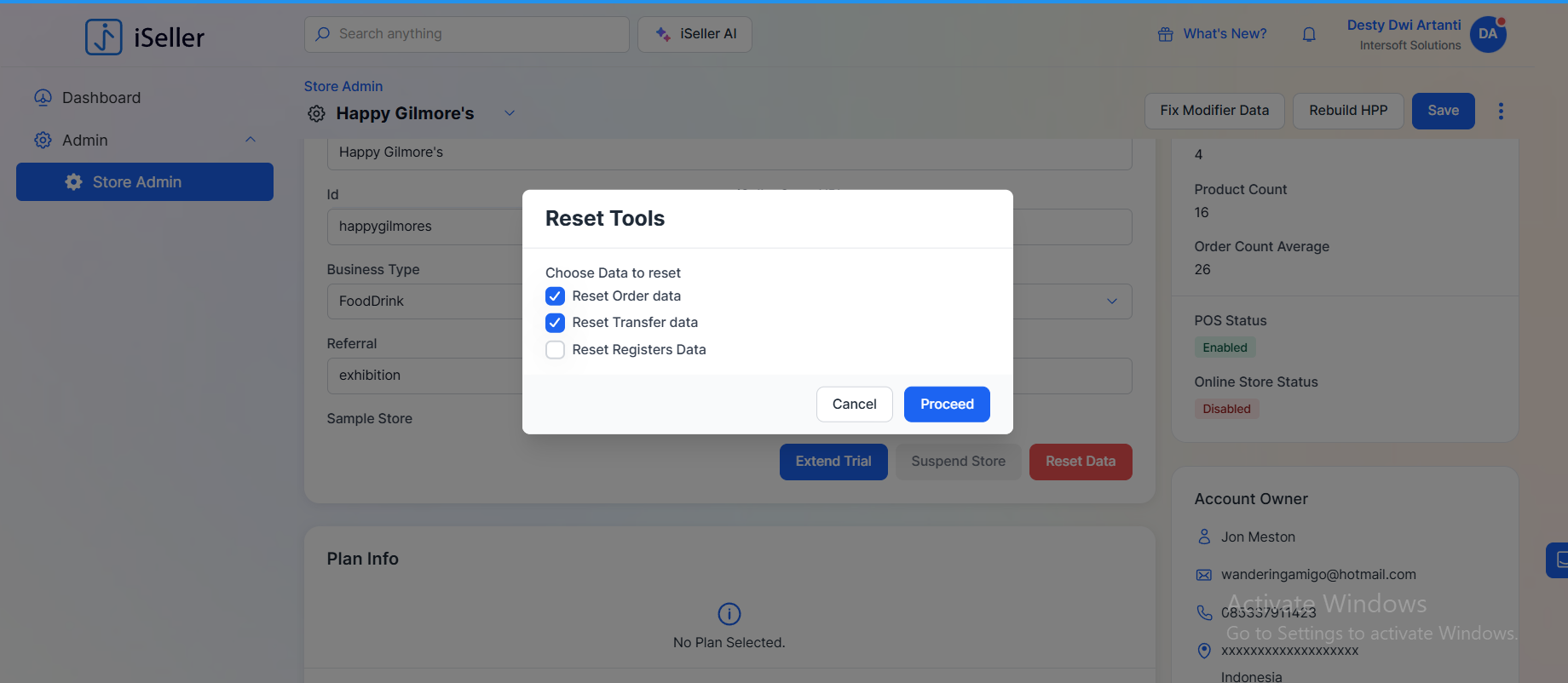
Task: Expand the Happy Gilmore's store dropdown
Action: tap(510, 113)
